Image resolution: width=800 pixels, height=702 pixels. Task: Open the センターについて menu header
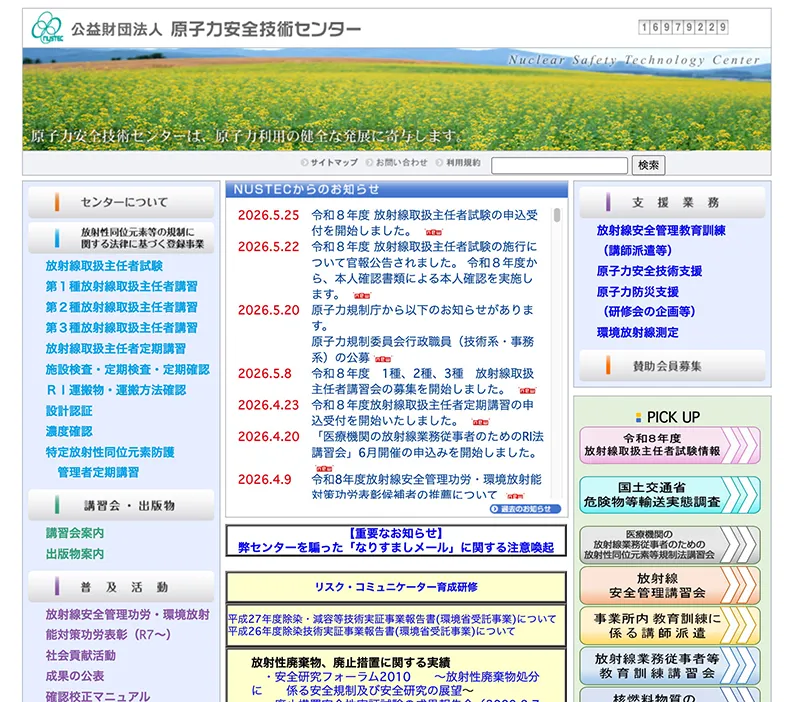[121, 203]
